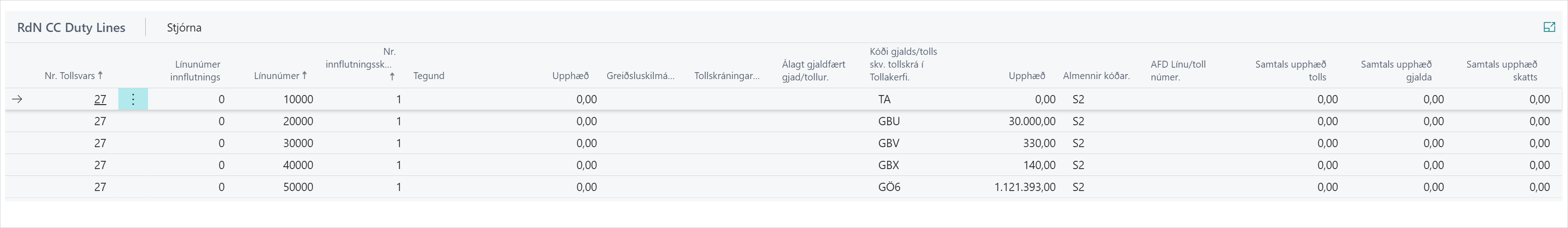Viewport: 1568px width, 228px height.
Task: Select the 1.121.393,00 amount cell
Action: 1024,187
